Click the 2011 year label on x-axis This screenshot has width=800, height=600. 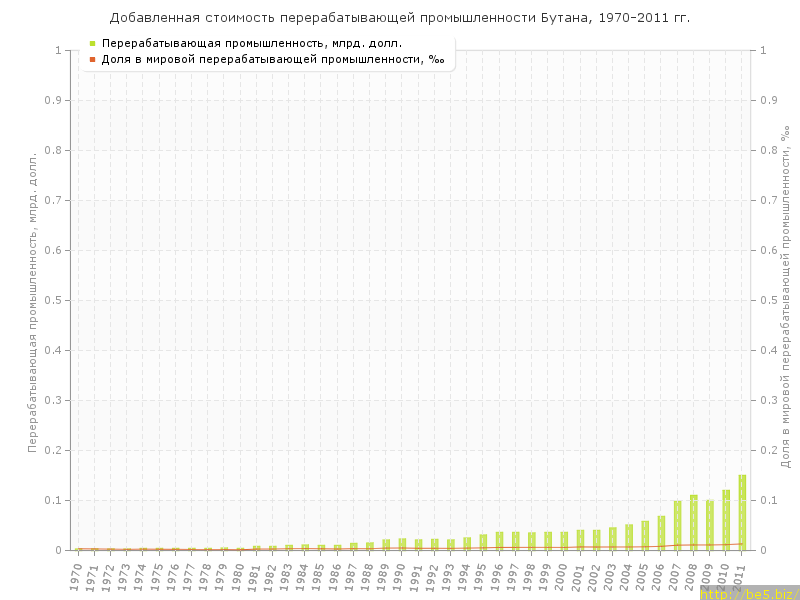(x=740, y=576)
